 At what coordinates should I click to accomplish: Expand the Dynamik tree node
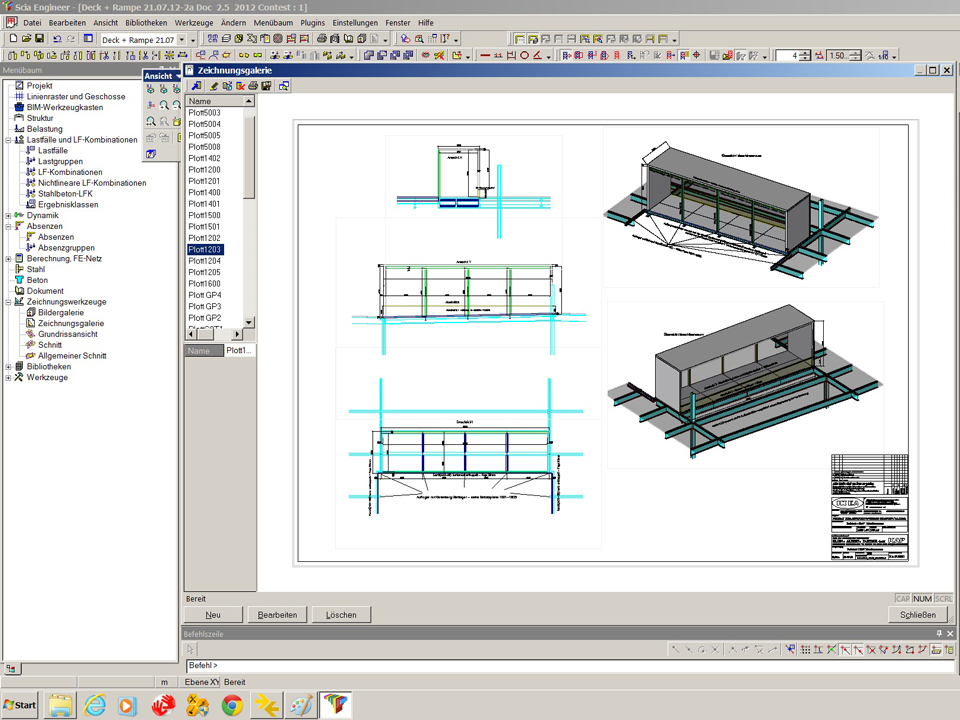8,215
